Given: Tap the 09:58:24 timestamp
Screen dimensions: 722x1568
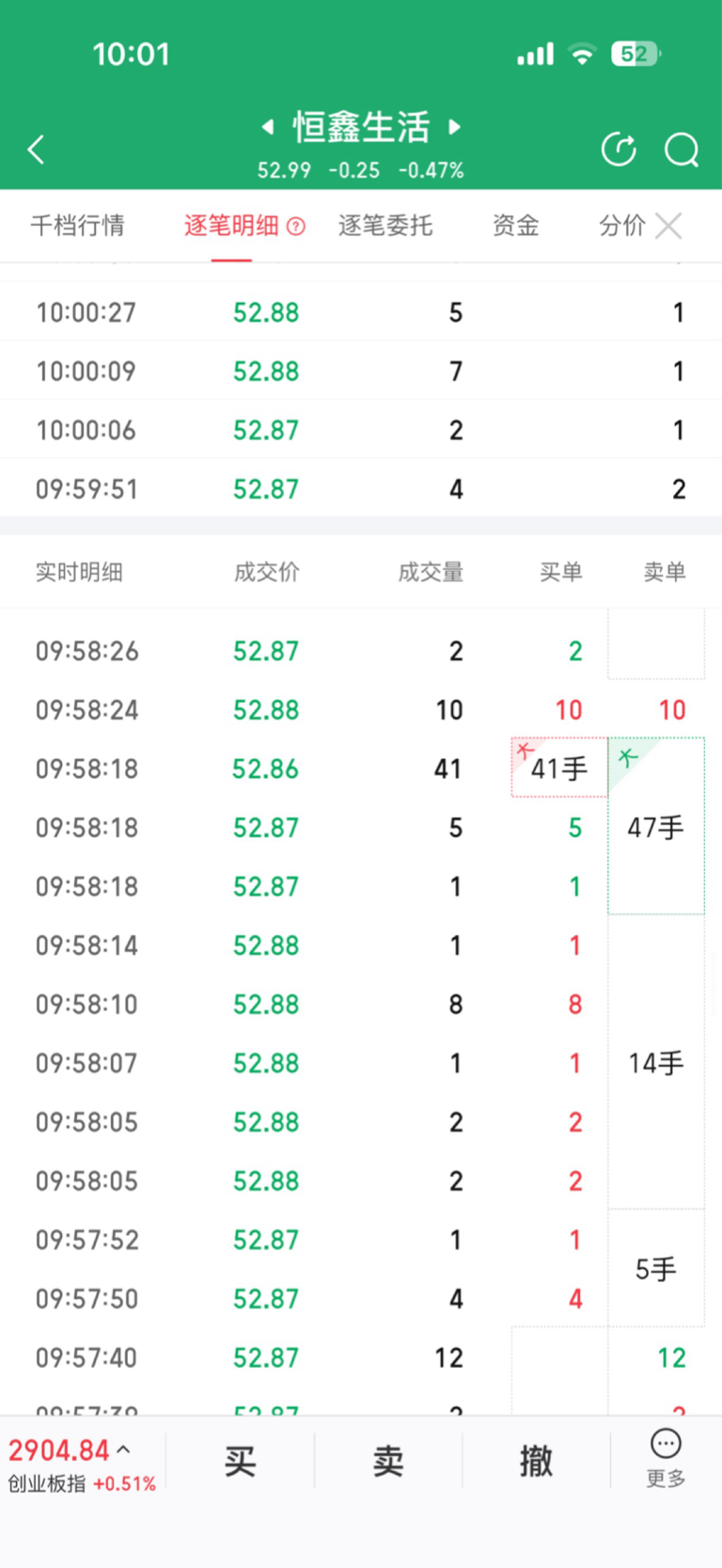Looking at the screenshot, I should coord(87,709).
